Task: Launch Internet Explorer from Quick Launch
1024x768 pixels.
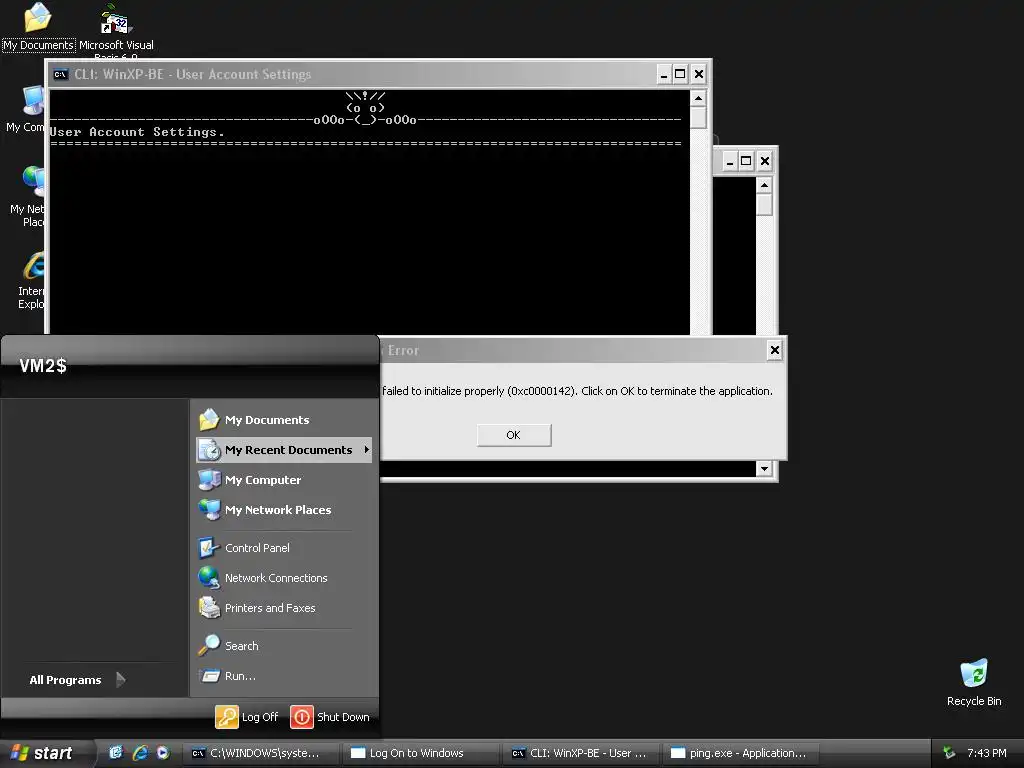Action: 140,753
